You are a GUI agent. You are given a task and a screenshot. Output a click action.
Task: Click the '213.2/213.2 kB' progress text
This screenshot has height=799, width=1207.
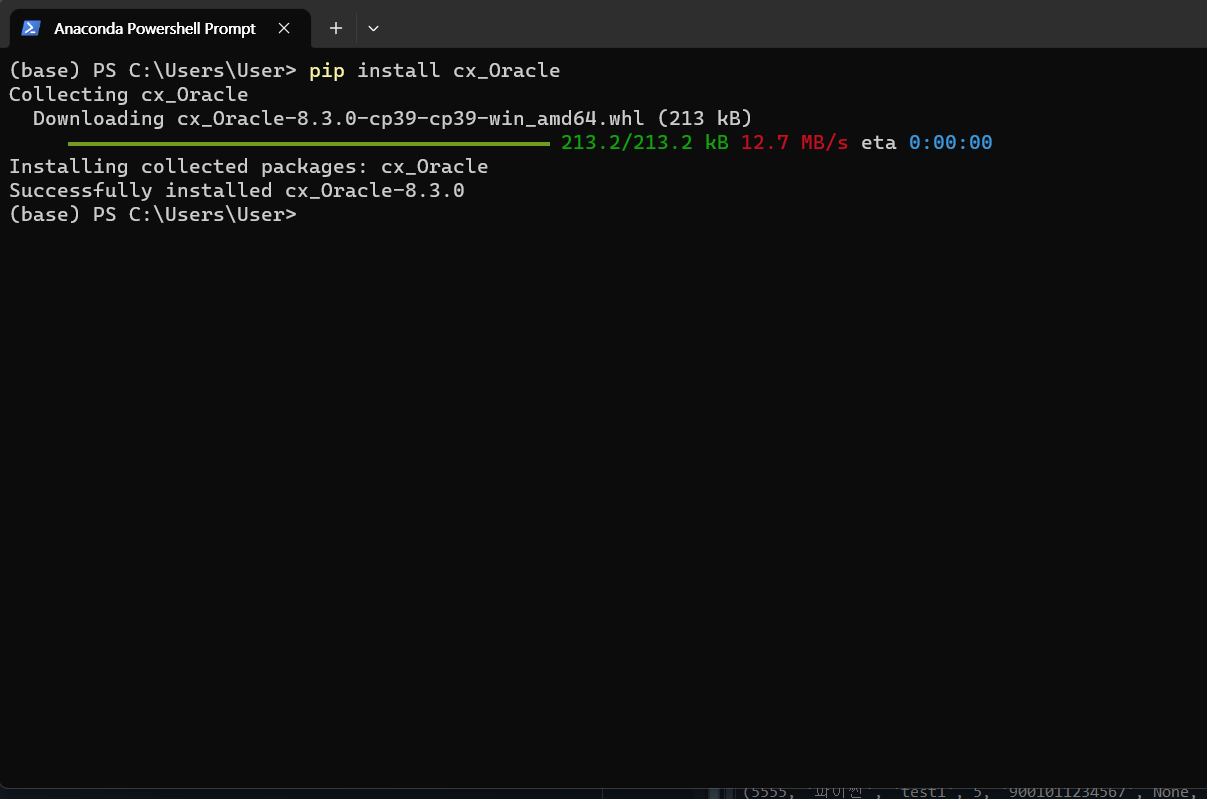(645, 142)
